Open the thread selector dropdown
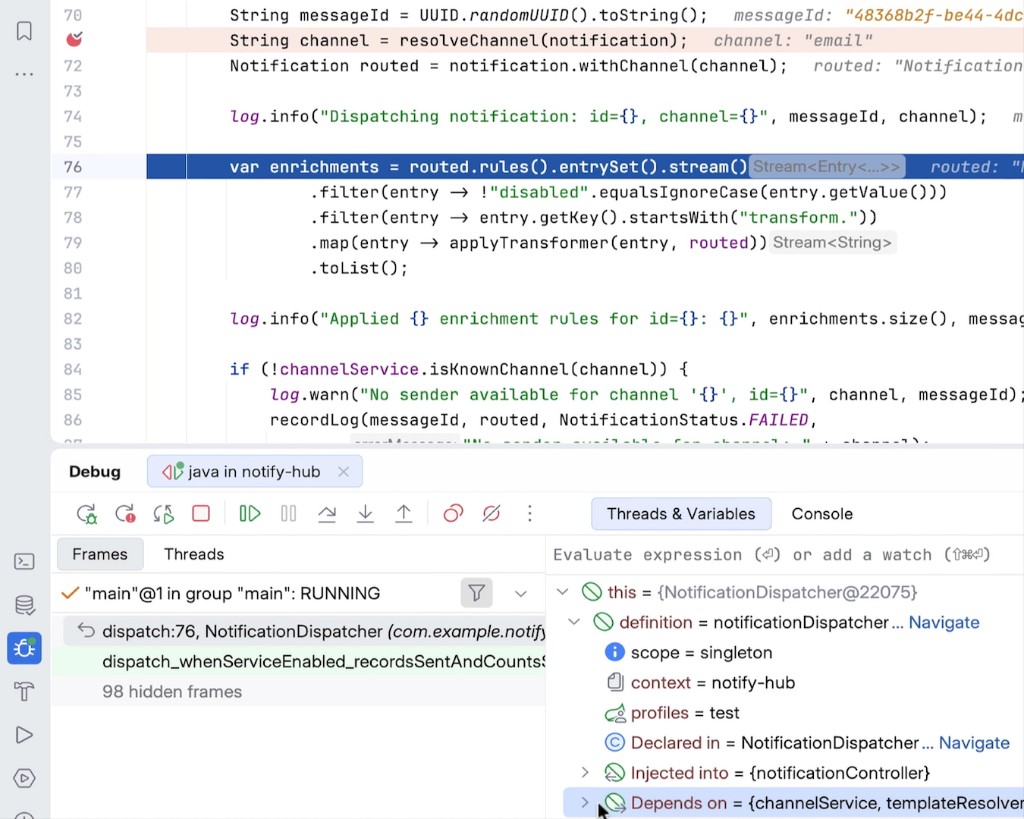This screenshot has height=819, width=1024. (x=520, y=594)
